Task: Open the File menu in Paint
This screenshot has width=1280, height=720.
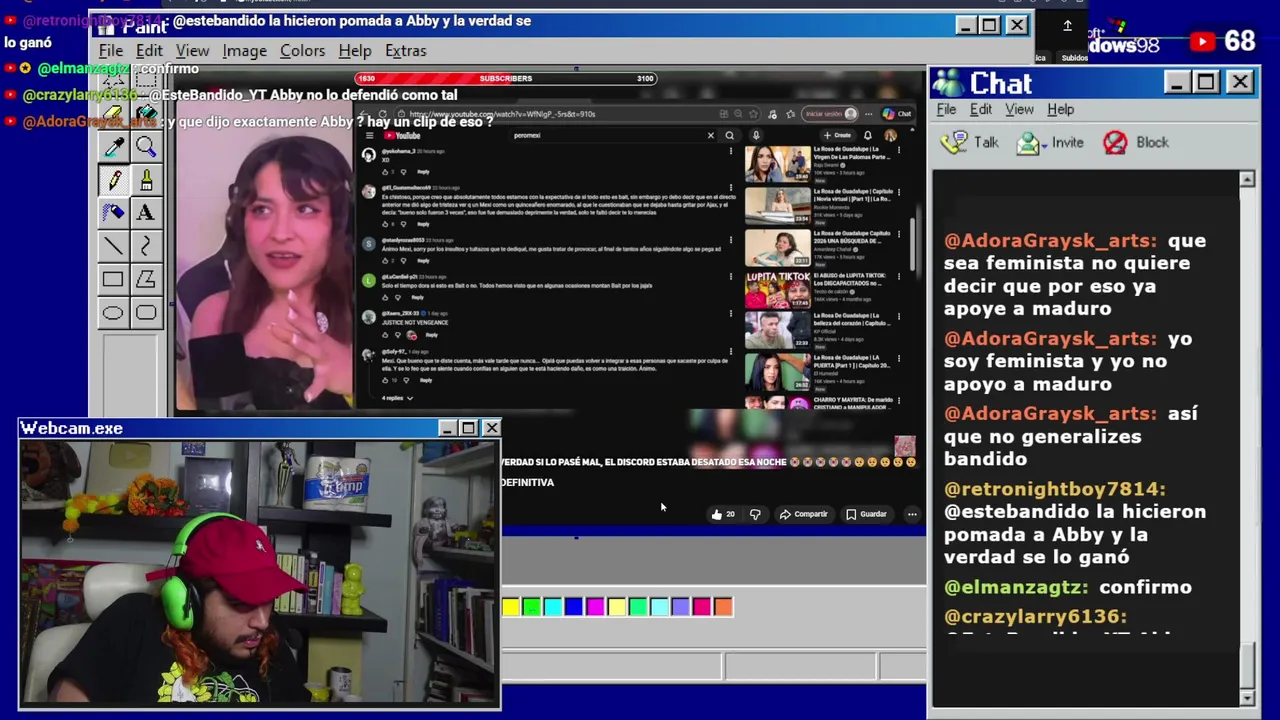Action: tap(111, 51)
